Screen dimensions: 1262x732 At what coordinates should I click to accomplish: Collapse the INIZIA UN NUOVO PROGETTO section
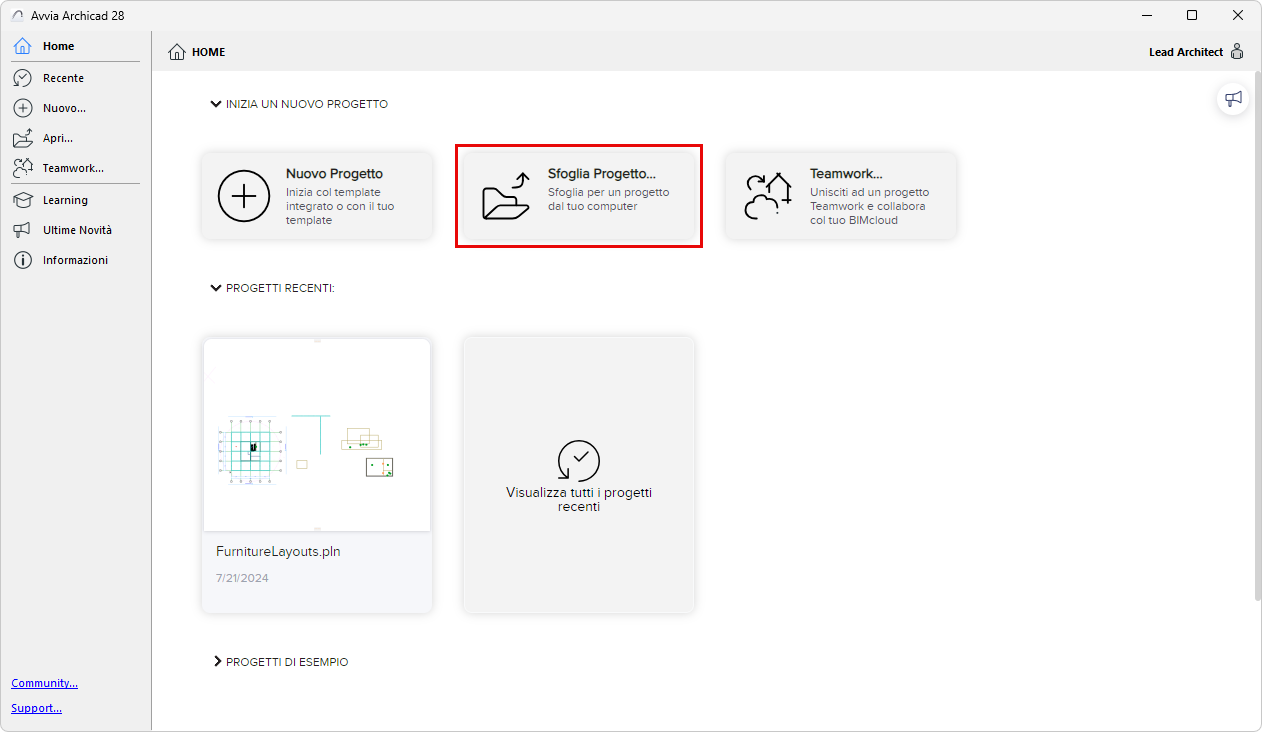tap(215, 104)
